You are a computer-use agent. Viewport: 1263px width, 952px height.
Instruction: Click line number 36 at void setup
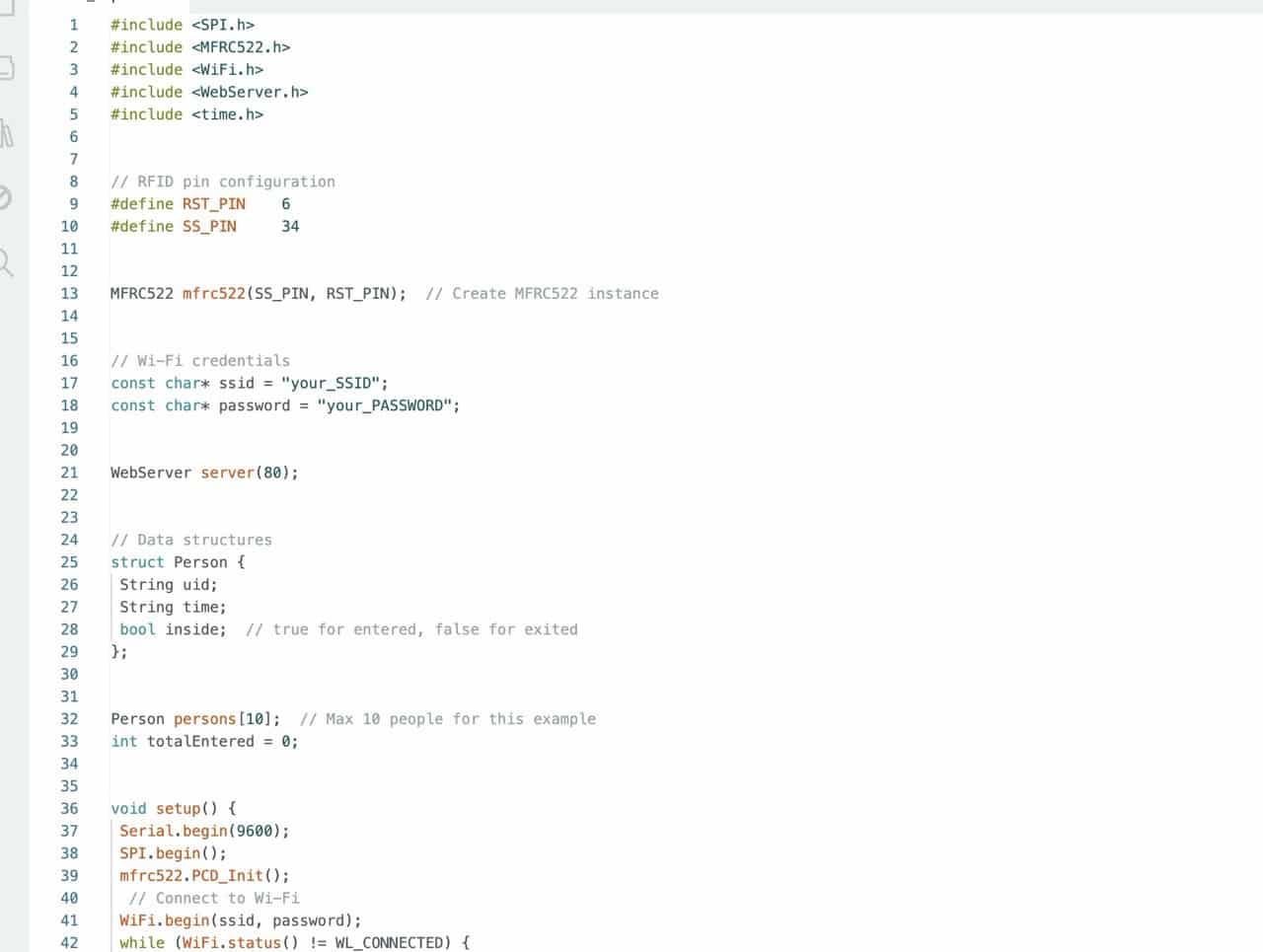point(69,809)
